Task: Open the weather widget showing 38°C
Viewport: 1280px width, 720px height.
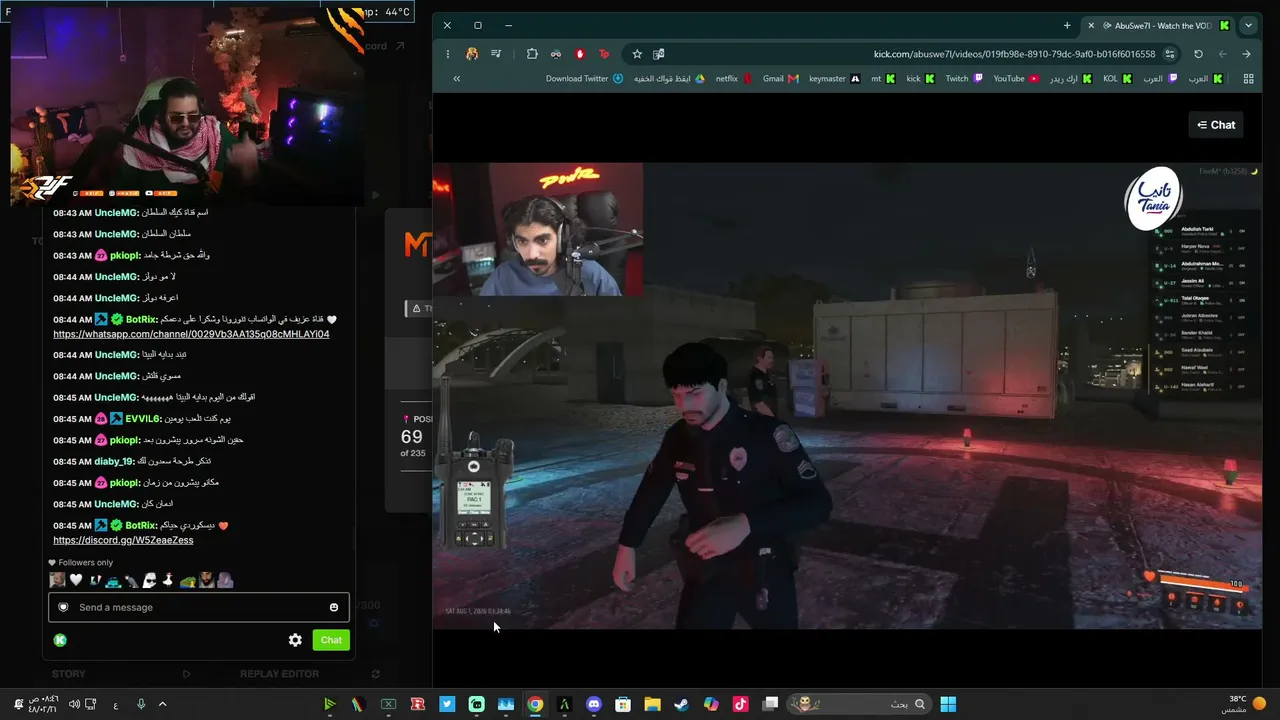Action: click(x=1245, y=704)
